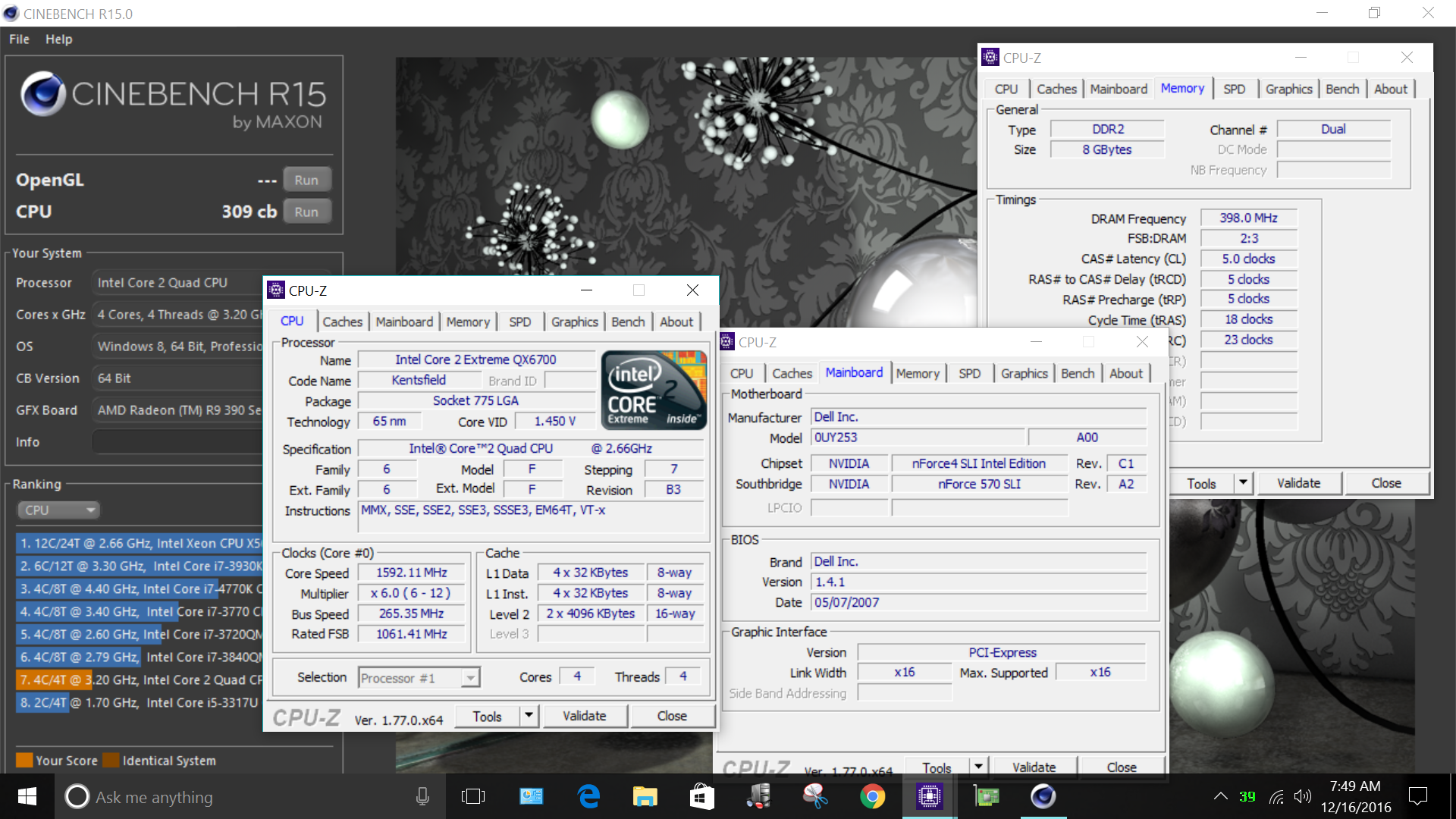Click Close button in front CPU-Z window
Viewport: 1456px width, 819px height.
coord(672,715)
